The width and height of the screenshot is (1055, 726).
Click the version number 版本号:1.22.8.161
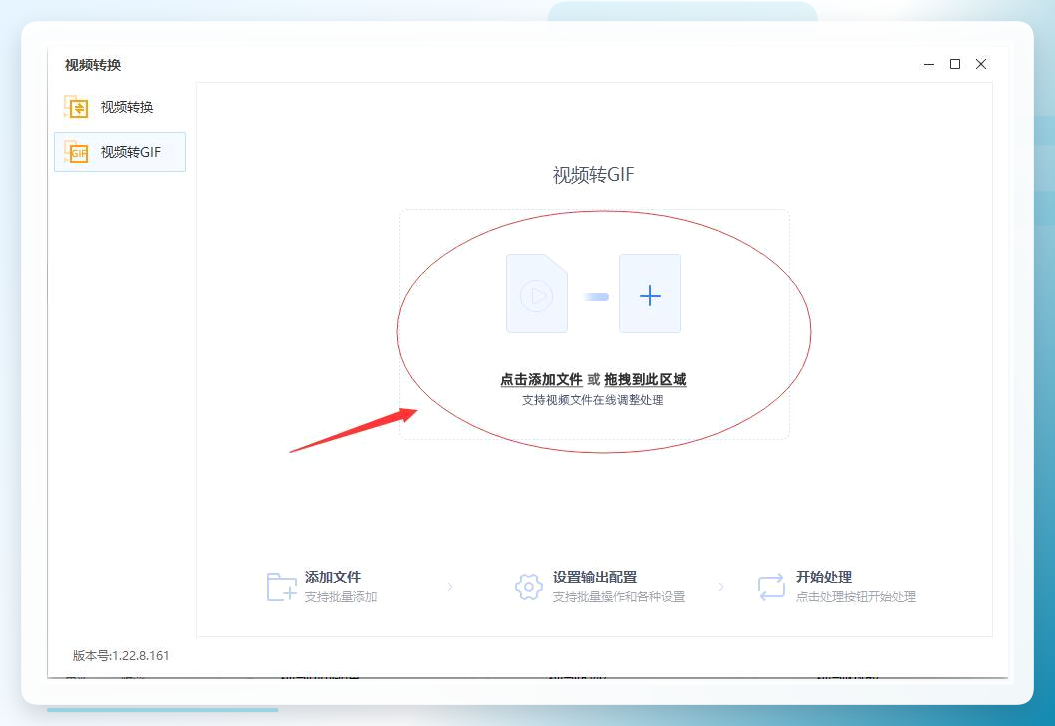(x=121, y=655)
